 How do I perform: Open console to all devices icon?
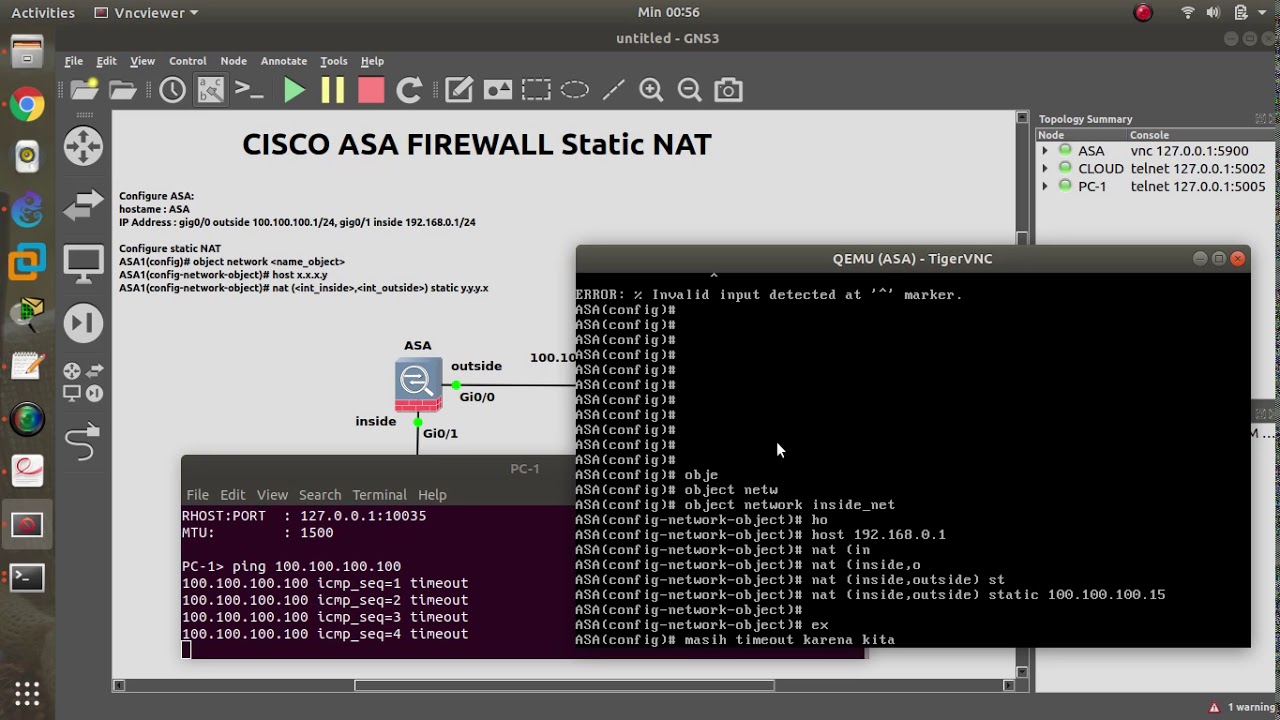pos(249,91)
